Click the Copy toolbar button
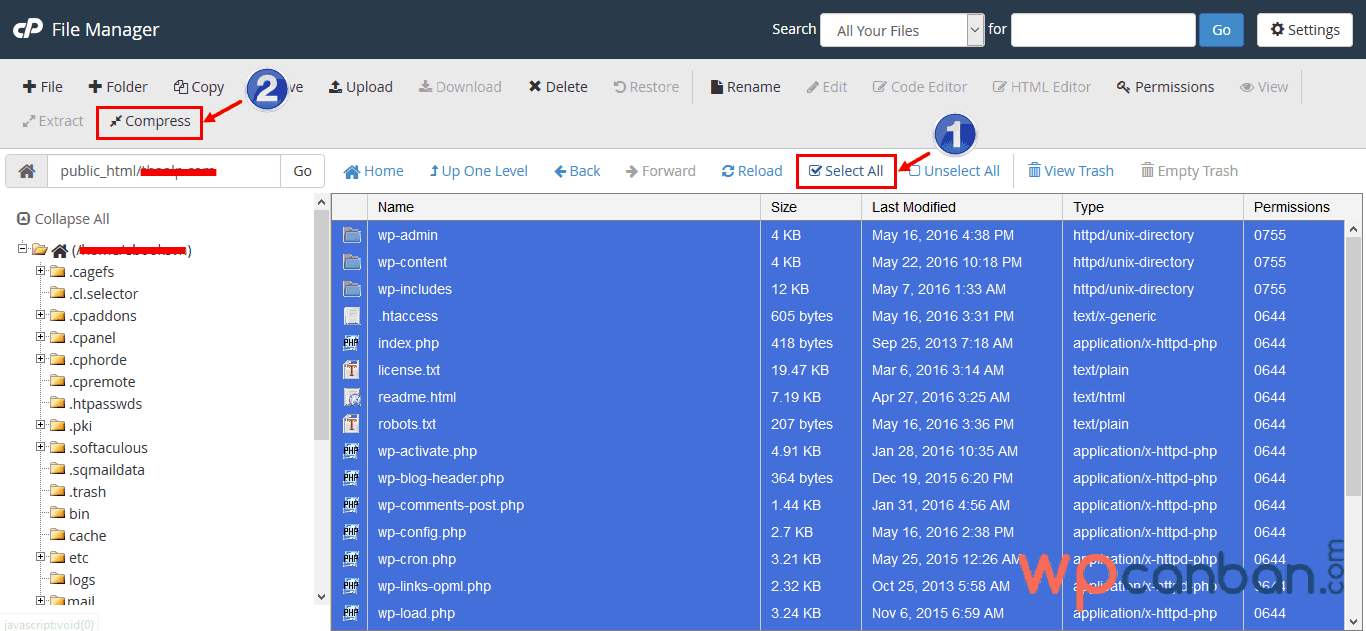Screen dimensions: 1366x631 [199, 87]
